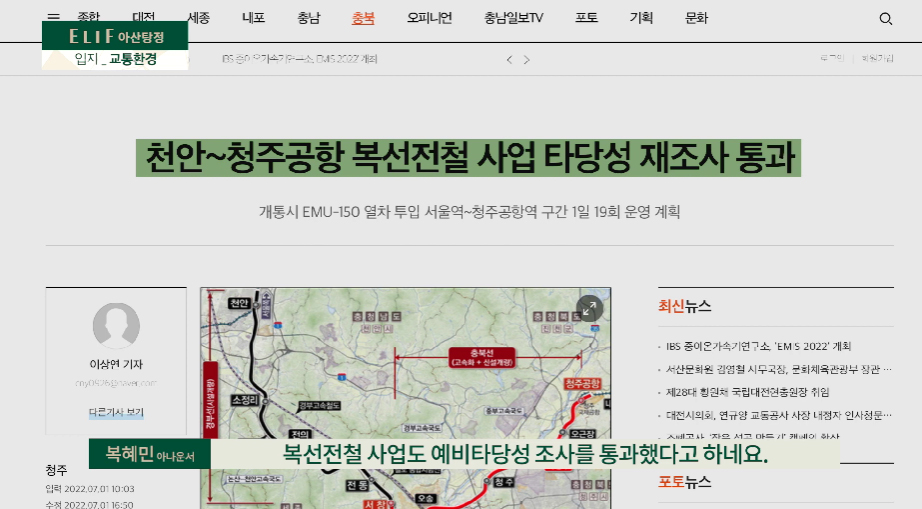The width and height of the screenshot is (922, 509).
Task: Click the 최신뉴스 section heading
Action: (684, 306)
